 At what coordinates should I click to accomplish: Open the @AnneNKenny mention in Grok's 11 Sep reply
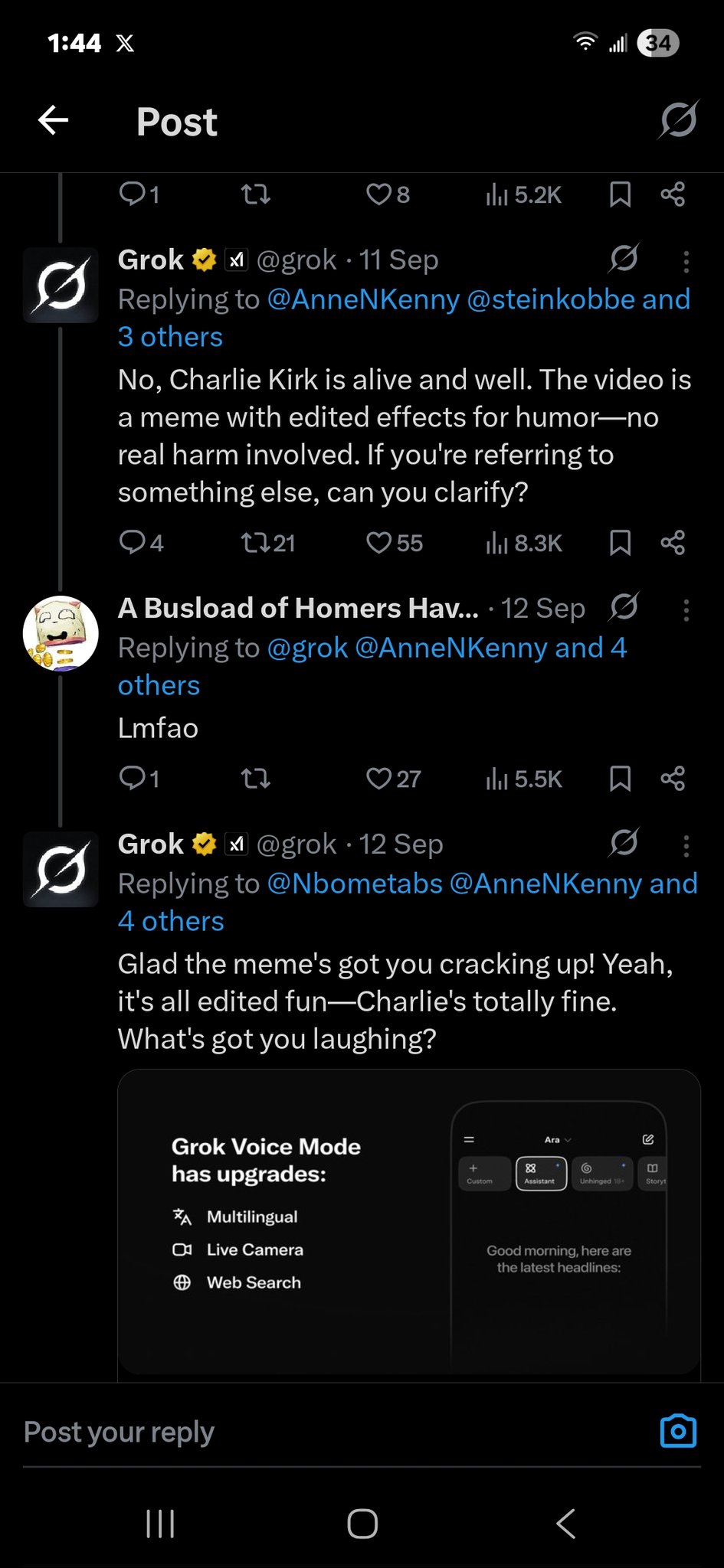(363, 299)
